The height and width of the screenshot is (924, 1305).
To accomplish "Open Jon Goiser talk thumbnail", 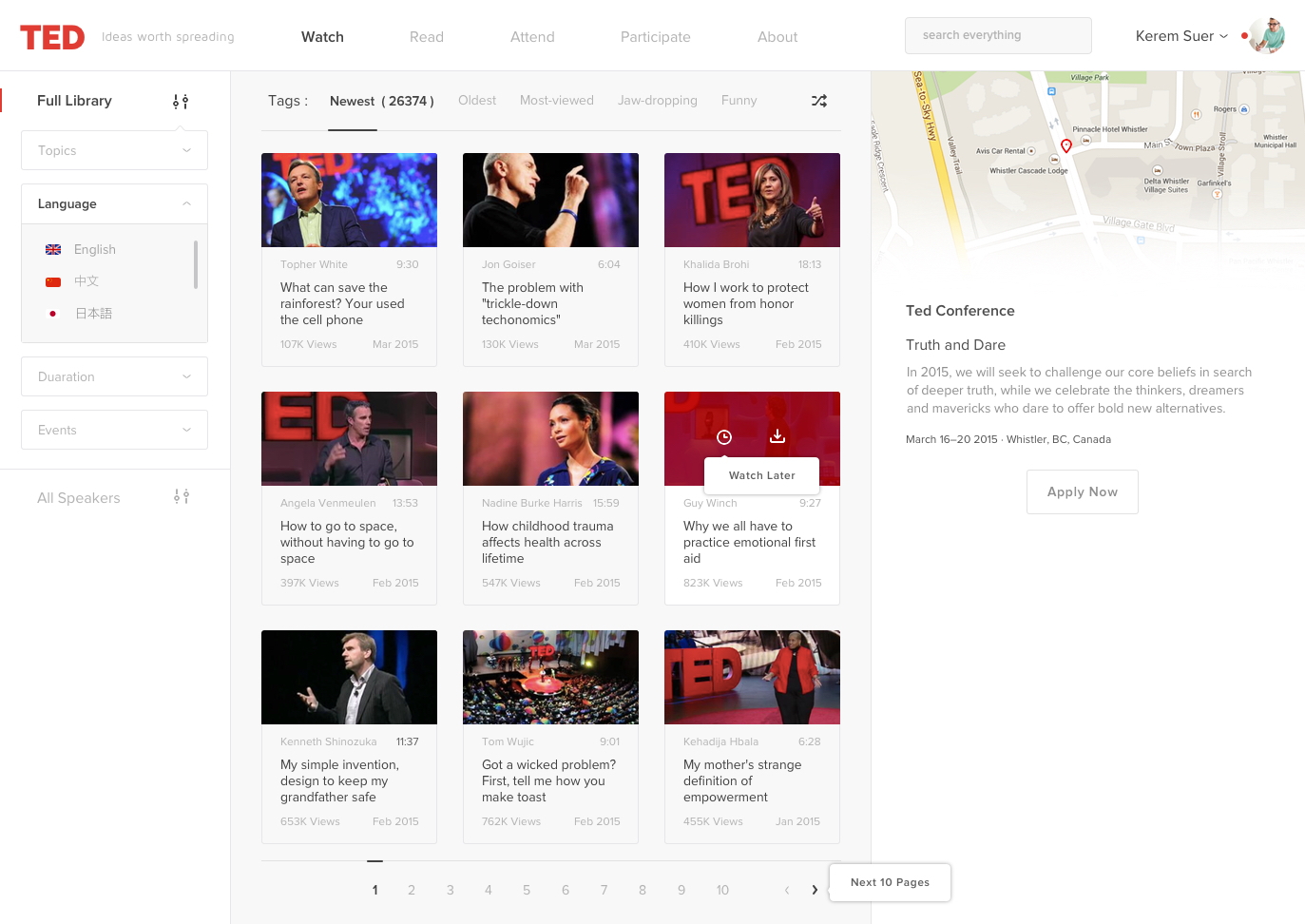I will pyautogui.click(x=550, y=200).
